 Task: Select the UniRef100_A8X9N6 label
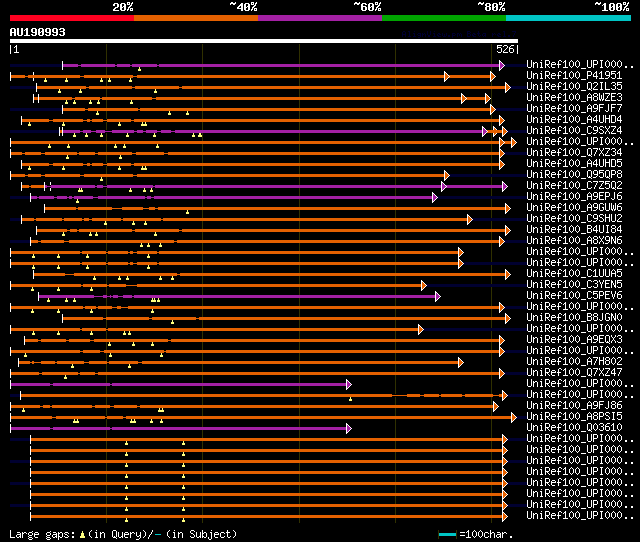574,240
